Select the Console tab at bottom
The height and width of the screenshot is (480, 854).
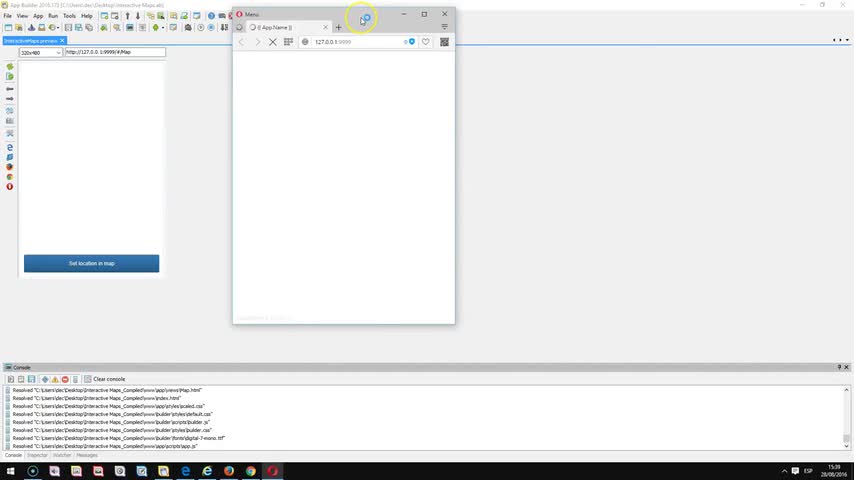(13, 455)
